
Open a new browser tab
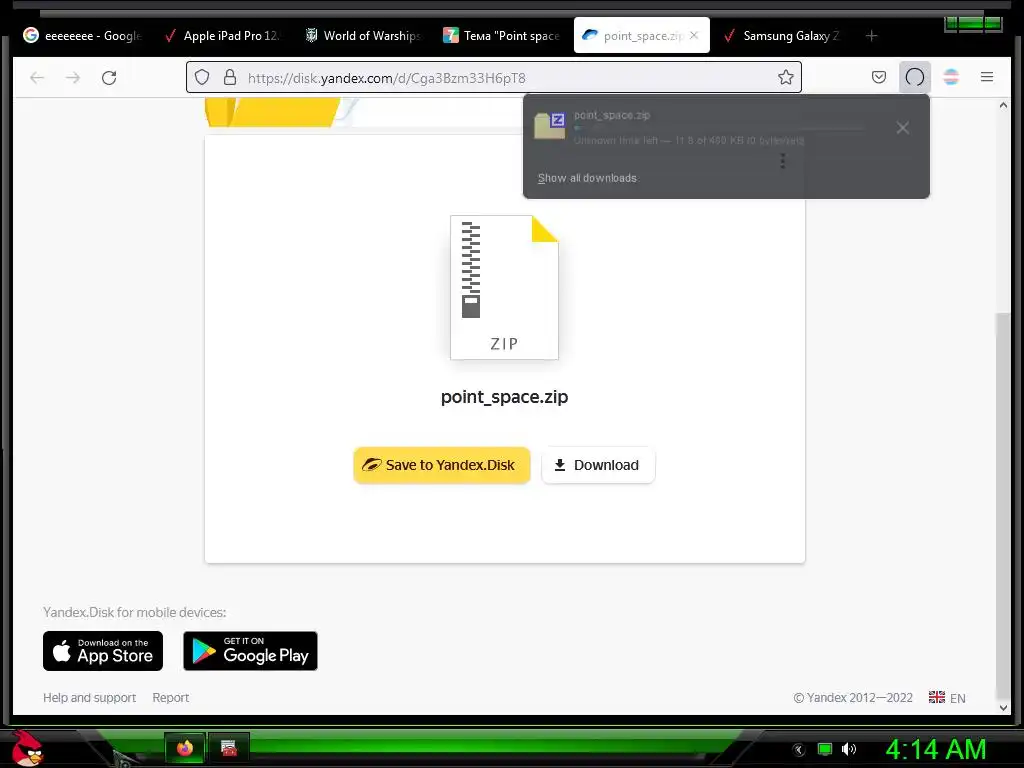871,36
